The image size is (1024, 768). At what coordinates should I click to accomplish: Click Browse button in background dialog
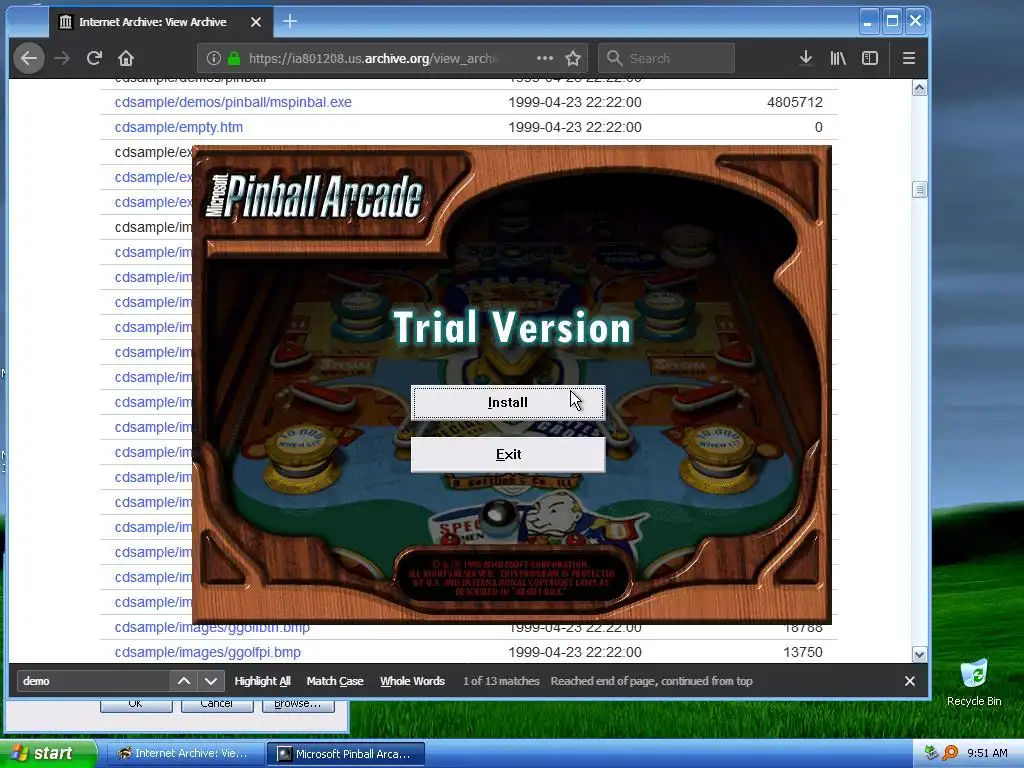[298, 705]
